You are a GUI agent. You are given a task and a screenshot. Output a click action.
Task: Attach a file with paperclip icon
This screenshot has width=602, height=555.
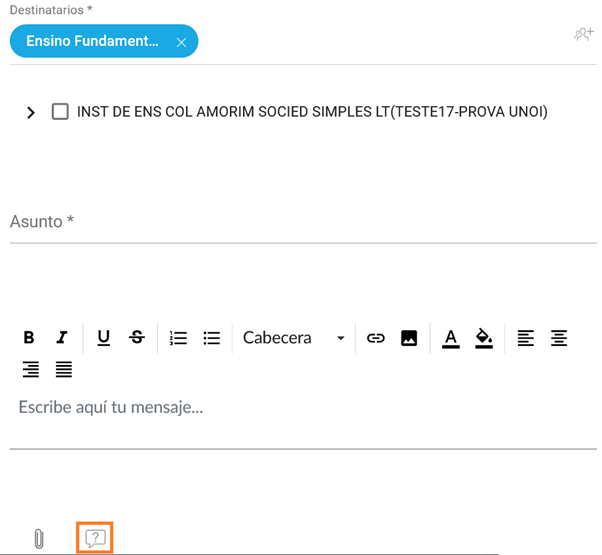(39, 539)
